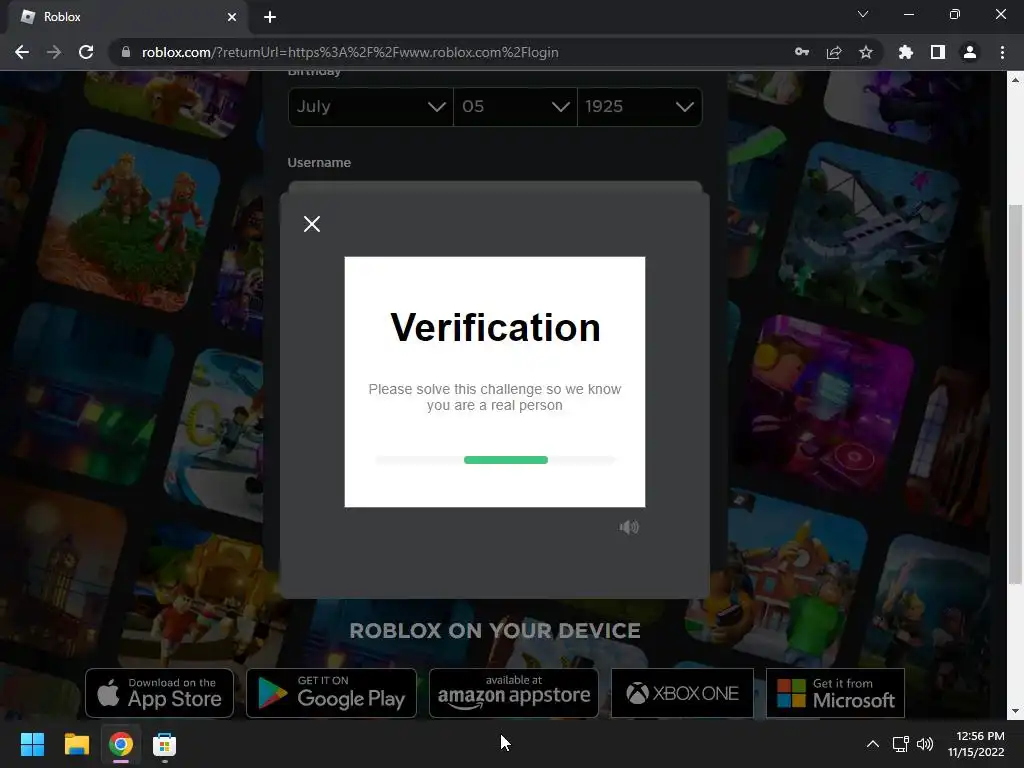
Task: Close the verification challenge dialog
Action: point(312,224)
